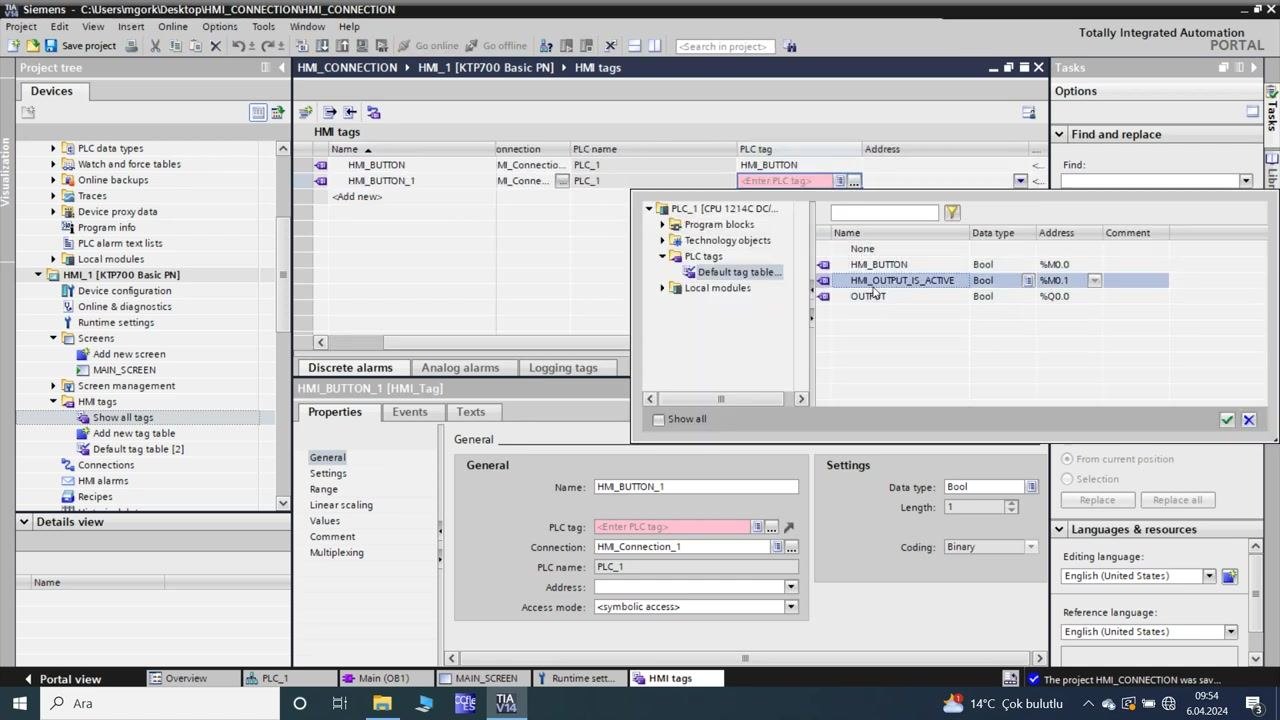The image size is (1280, 720).
Task: Select the Selection radio button
Action: click(x=1067, y=479)
